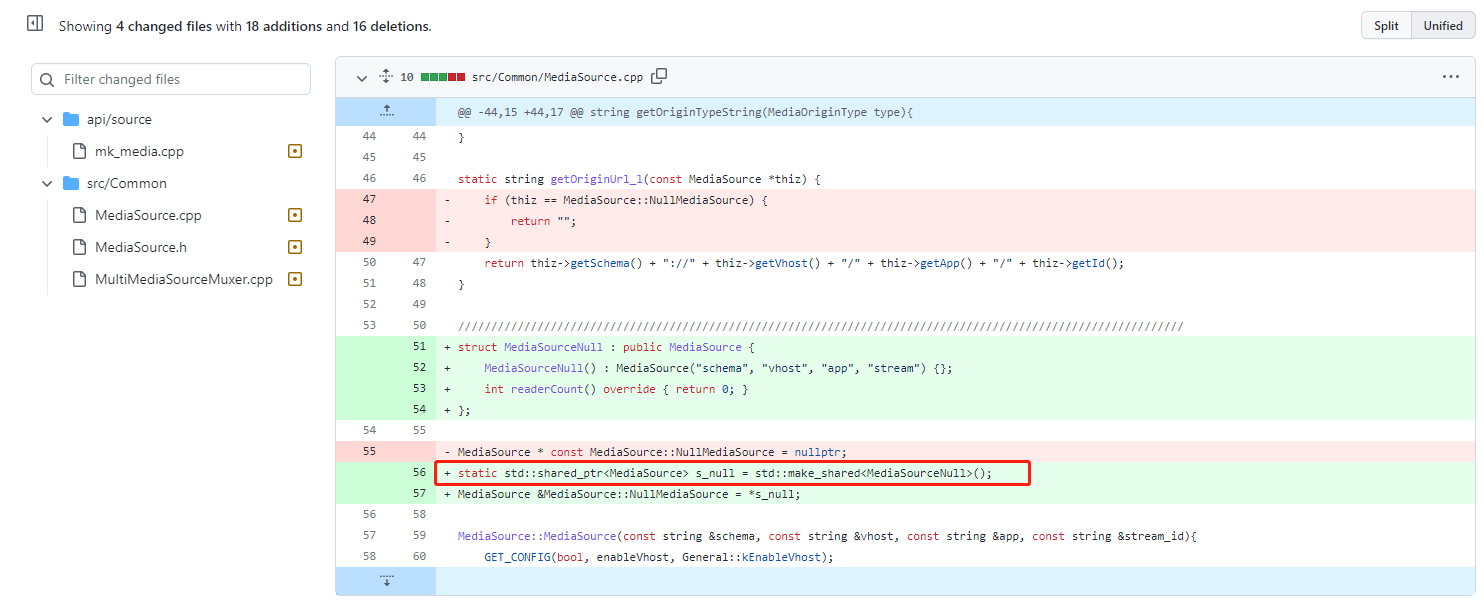Screen dimensions: 1484x610
Task: Click the modified marker beside mk_media.cpp
Action: point(294,150)
